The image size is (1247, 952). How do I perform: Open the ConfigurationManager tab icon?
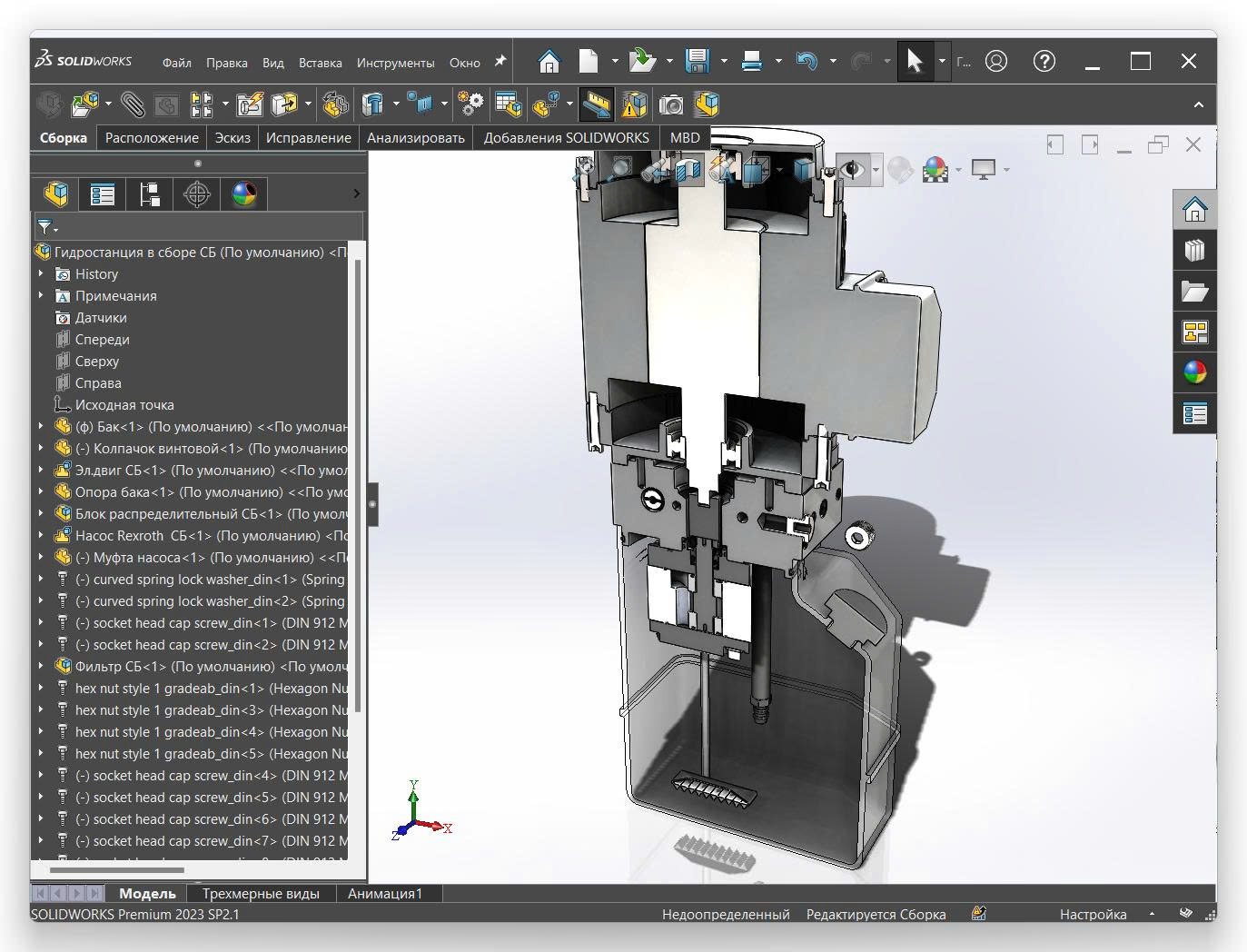click(x=150, y=194)
